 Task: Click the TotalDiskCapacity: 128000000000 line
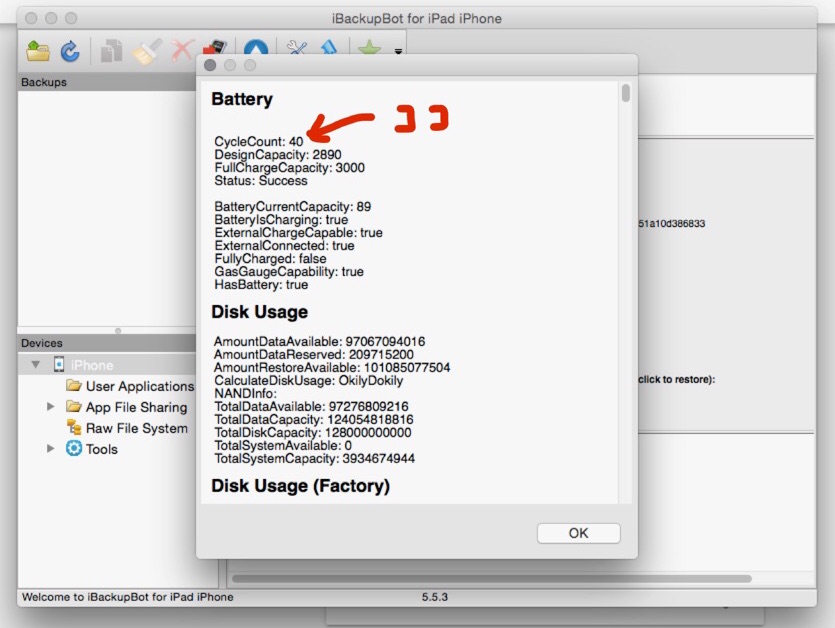click(x=313, y=433)
